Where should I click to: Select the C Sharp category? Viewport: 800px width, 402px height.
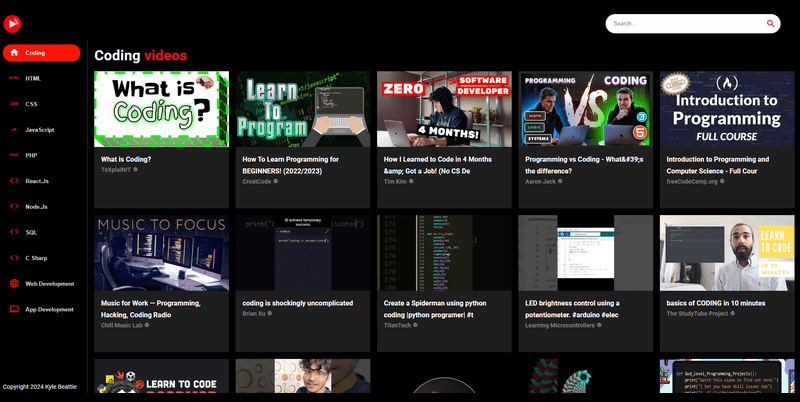(41, 258)
